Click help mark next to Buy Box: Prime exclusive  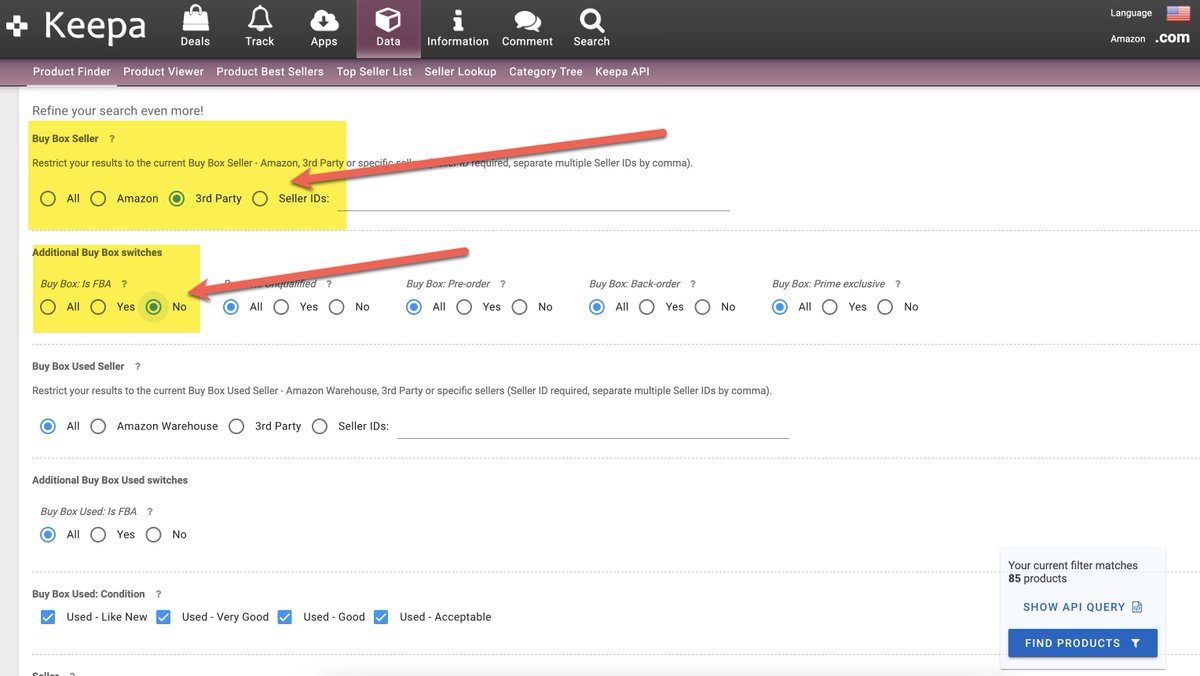pos(897,284)
